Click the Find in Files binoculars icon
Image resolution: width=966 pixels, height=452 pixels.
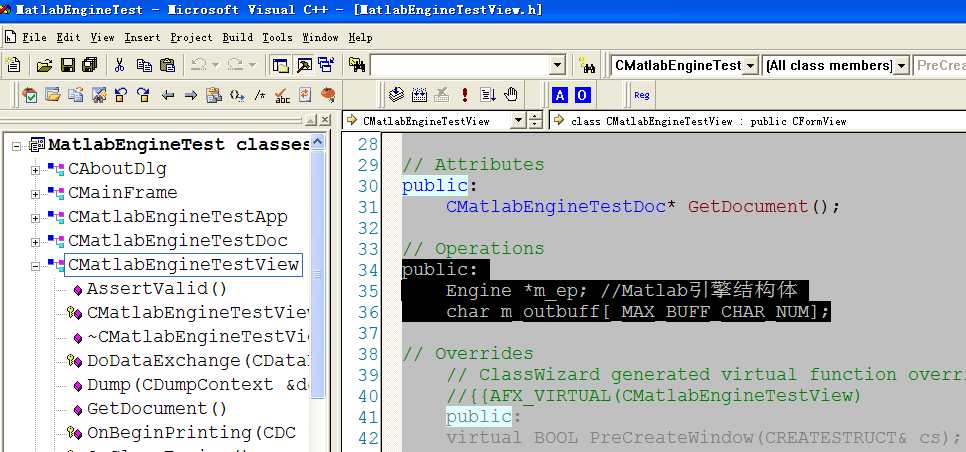click(357, 65)
